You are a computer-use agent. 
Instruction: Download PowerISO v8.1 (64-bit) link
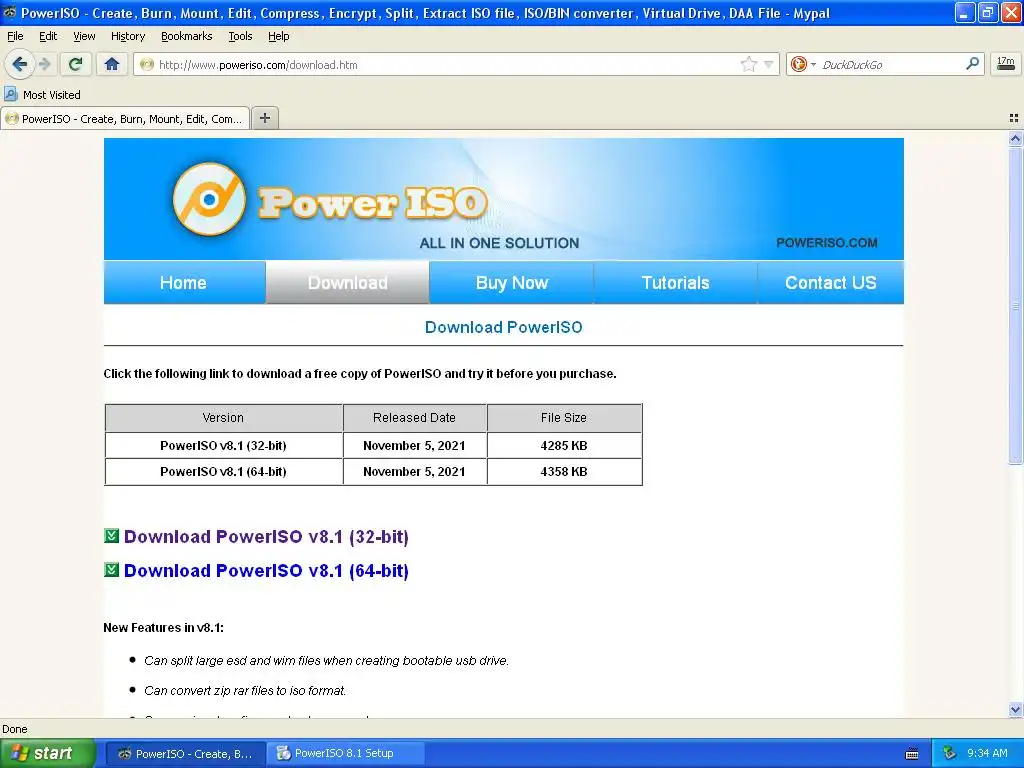[266, 571]
